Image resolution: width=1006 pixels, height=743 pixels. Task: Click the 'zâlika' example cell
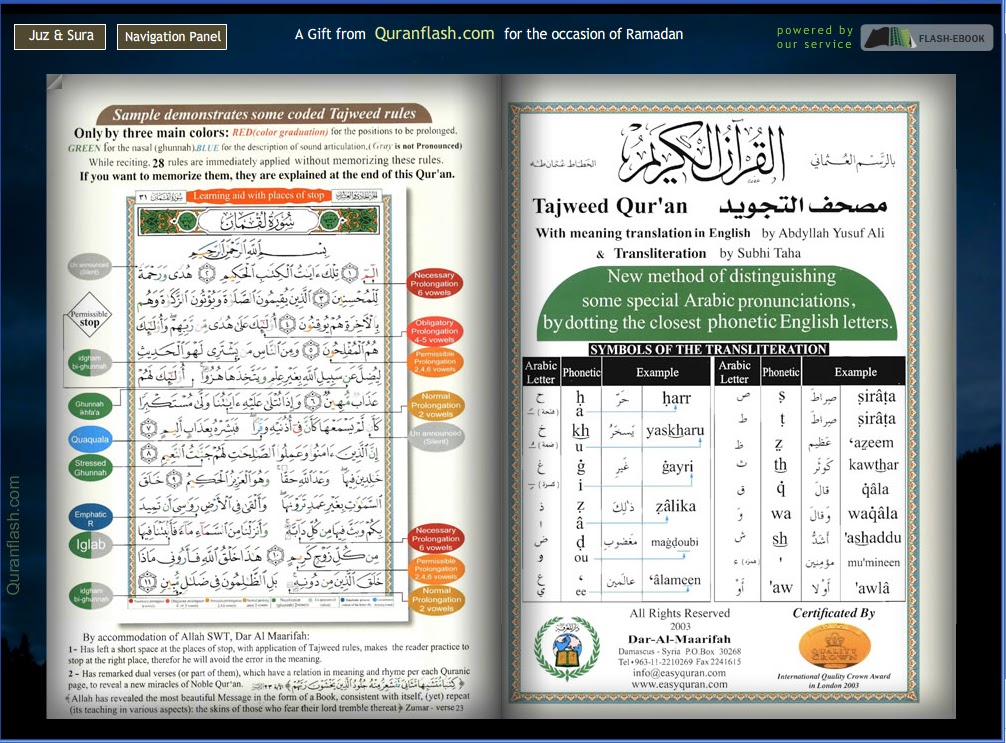(675, 506)
